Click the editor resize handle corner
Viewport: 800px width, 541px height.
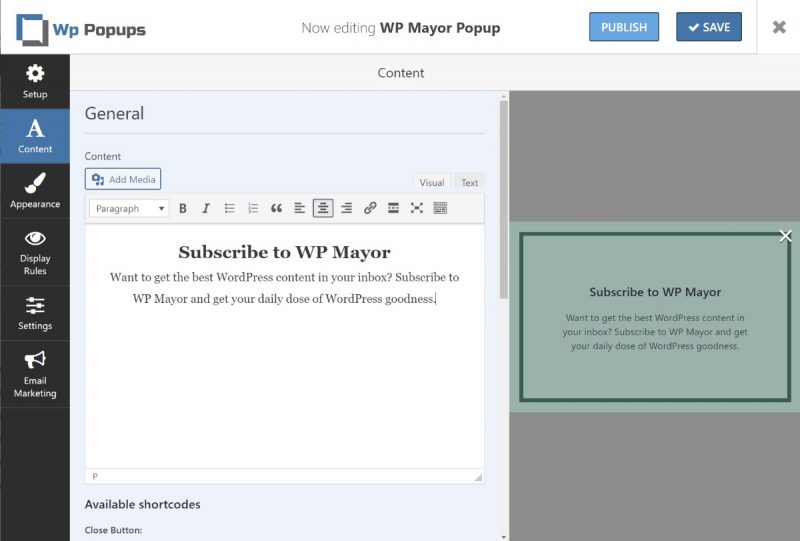coord(478,477)
